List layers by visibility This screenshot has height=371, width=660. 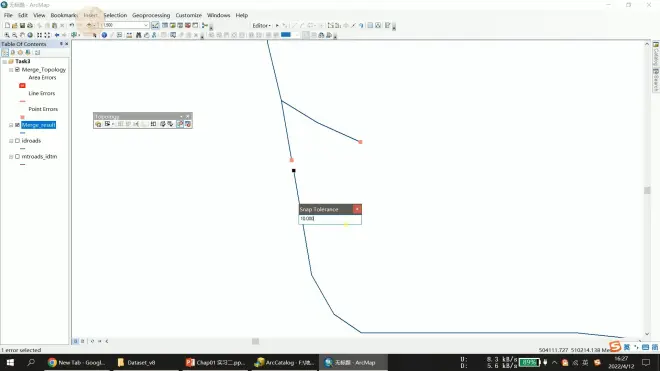coord(20,53)
